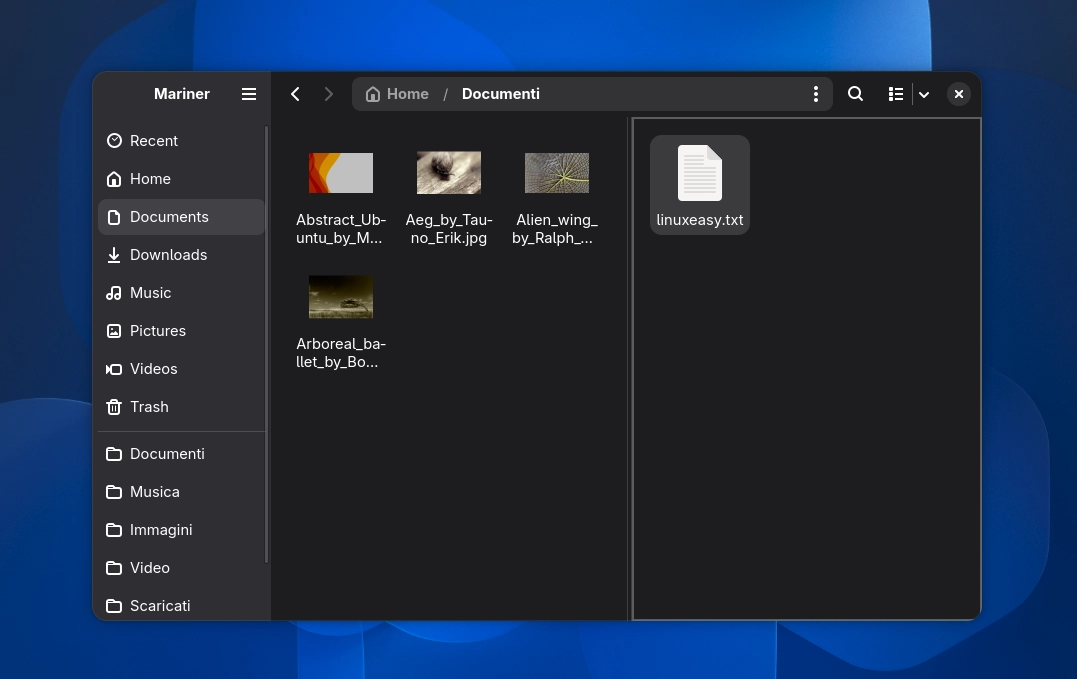Open Videos in the sidebar
This screenshot has width=1077, height=679.
click(181, 369)
